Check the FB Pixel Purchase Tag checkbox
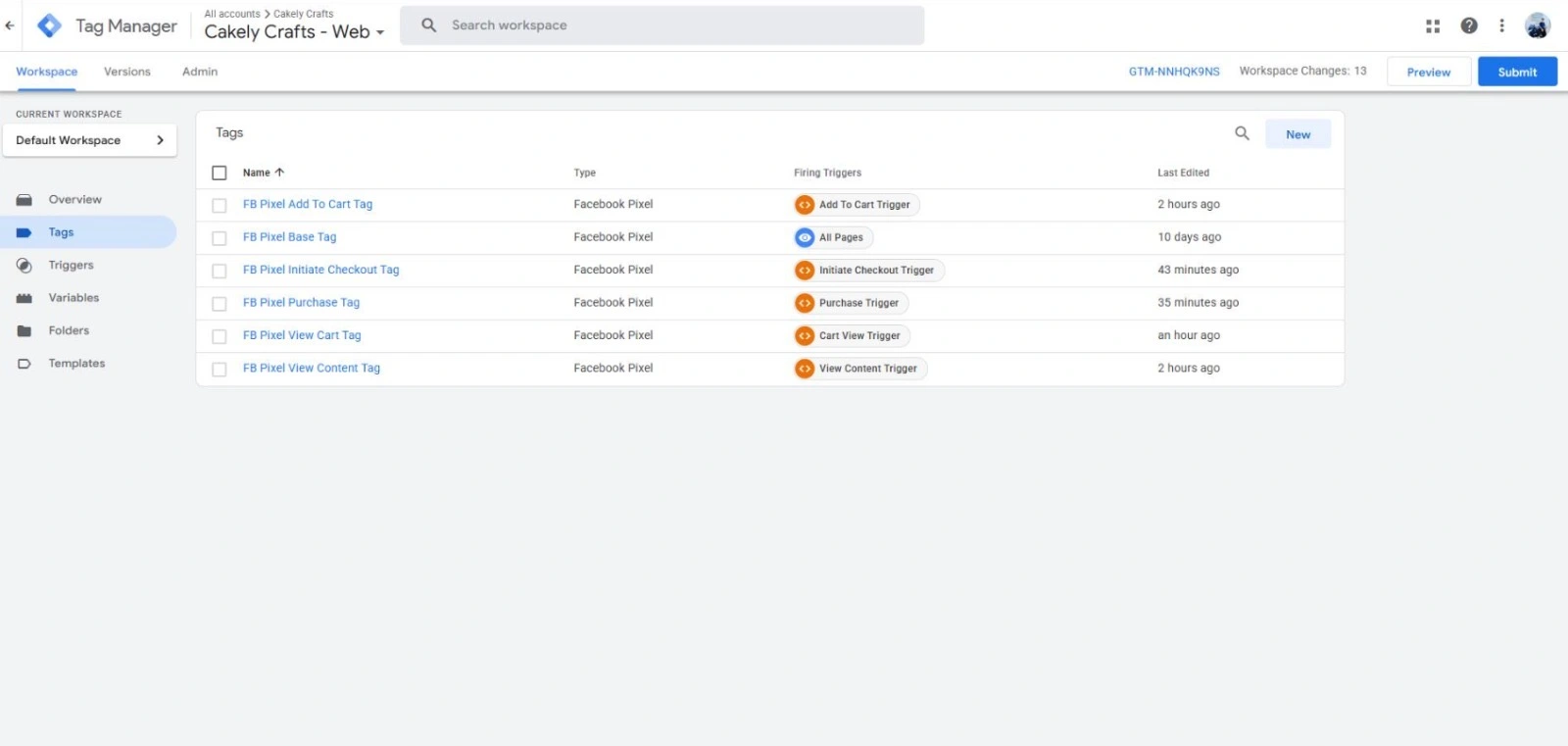The image size is (1568, 746). tap(220, 304)
